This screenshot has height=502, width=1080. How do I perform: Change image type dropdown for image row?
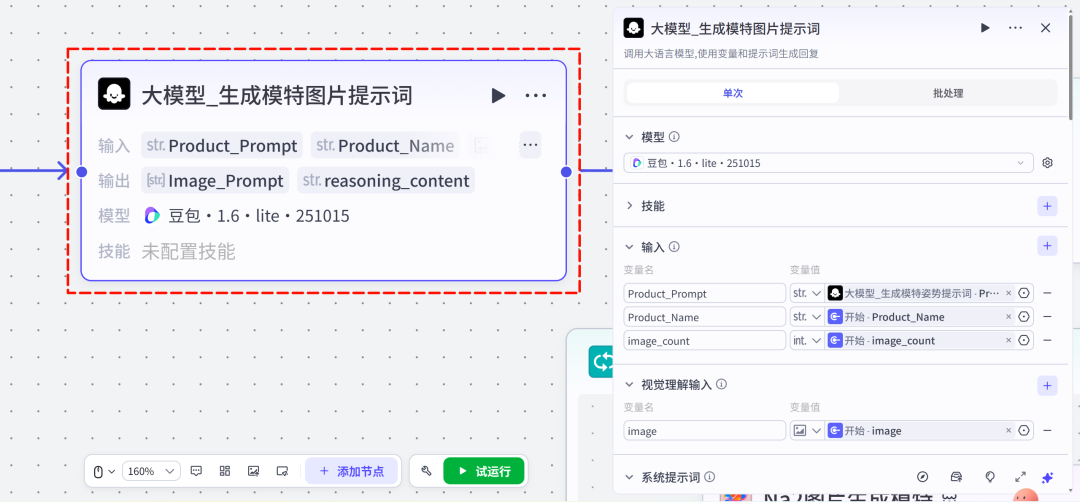[x=807, y=430]
